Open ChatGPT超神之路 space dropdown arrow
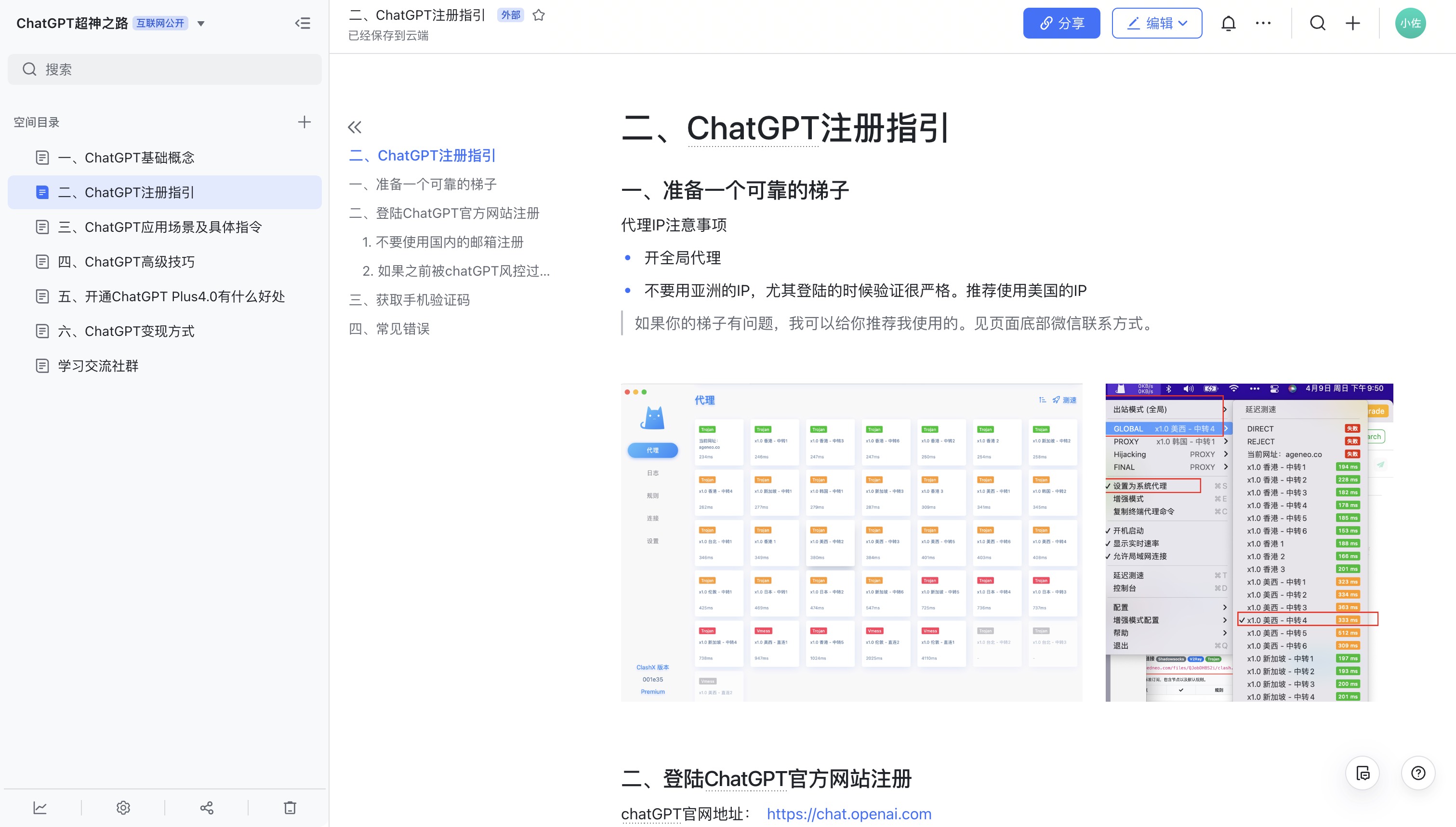The height and width of the screenshot is (827, 1456). click(x=200, y=24)
